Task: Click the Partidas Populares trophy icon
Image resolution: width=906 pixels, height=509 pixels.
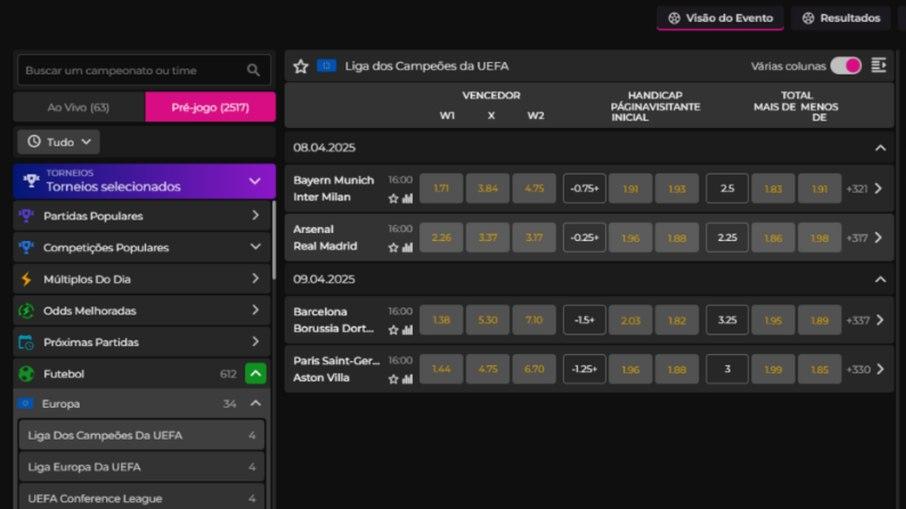Action: pos(26,216)
